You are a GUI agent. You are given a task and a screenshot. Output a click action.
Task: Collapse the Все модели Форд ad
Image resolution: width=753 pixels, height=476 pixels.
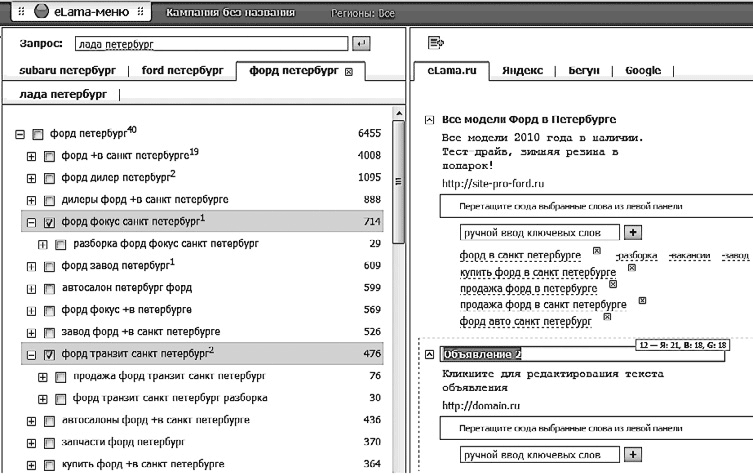click(430, 120)
